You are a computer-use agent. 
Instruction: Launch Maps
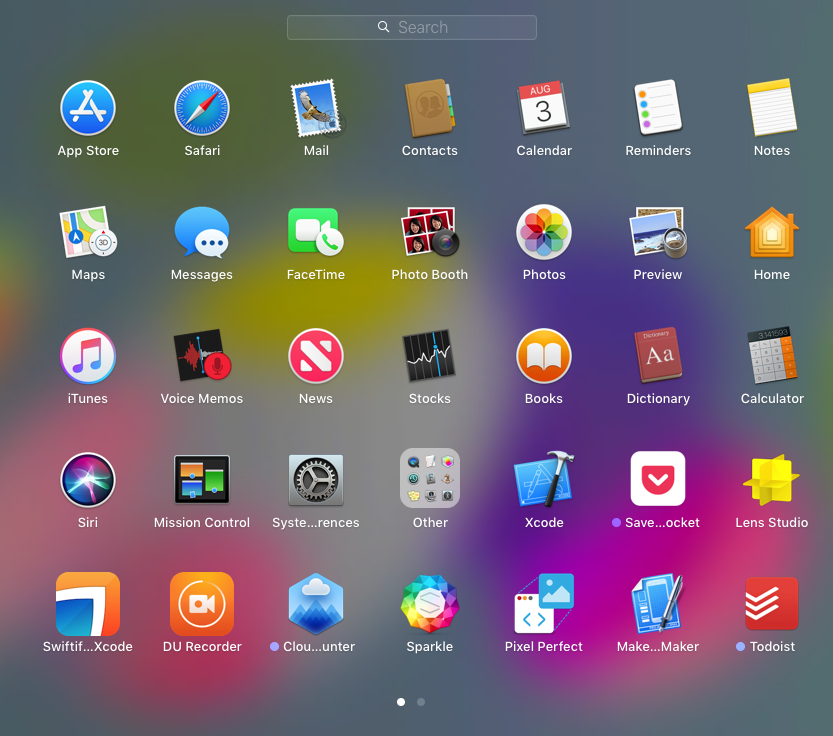pyautogui.click(x=88, y=232)
